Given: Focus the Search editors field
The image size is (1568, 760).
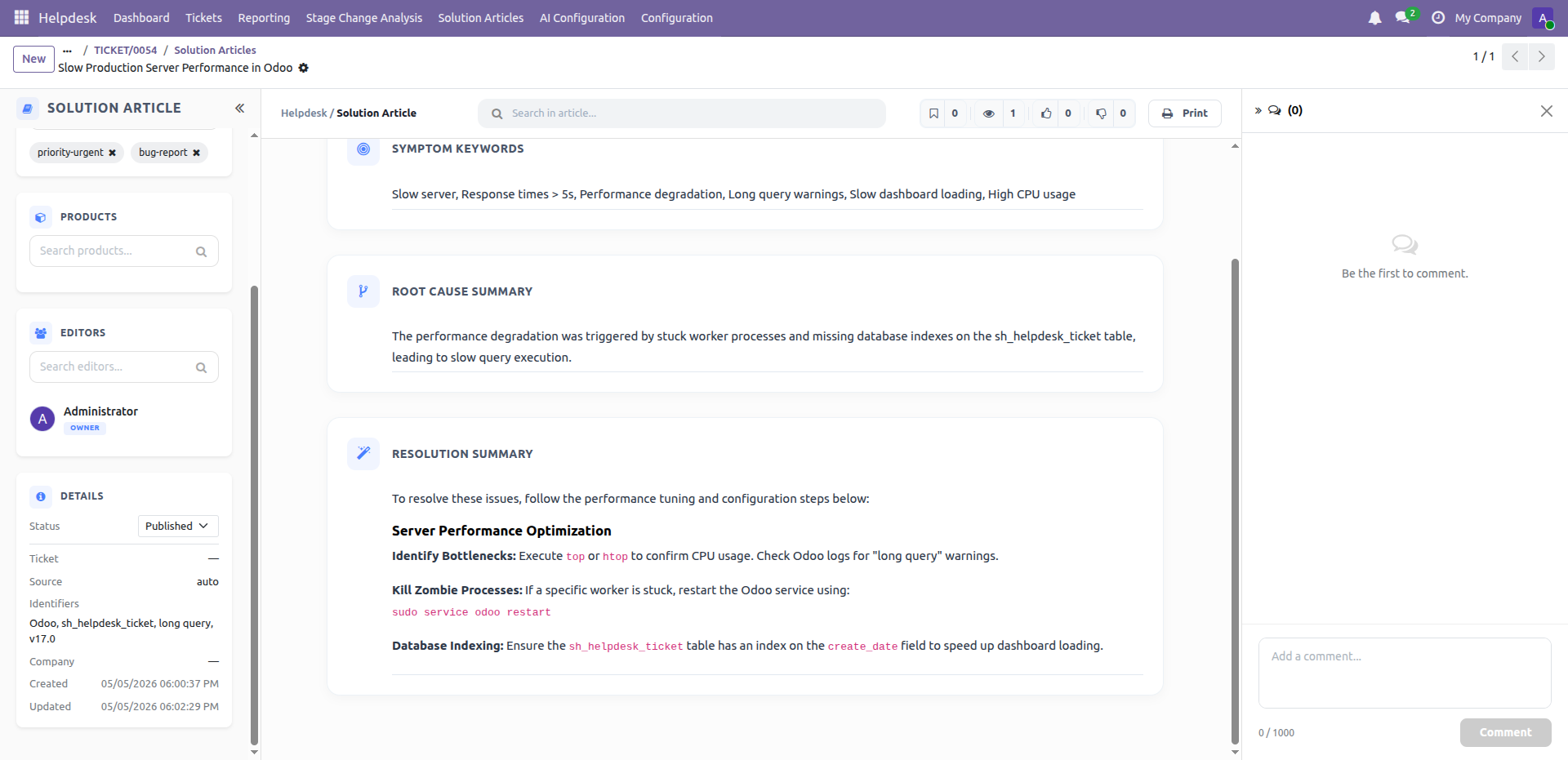Looking at the screenshot, I should (124, 367).
